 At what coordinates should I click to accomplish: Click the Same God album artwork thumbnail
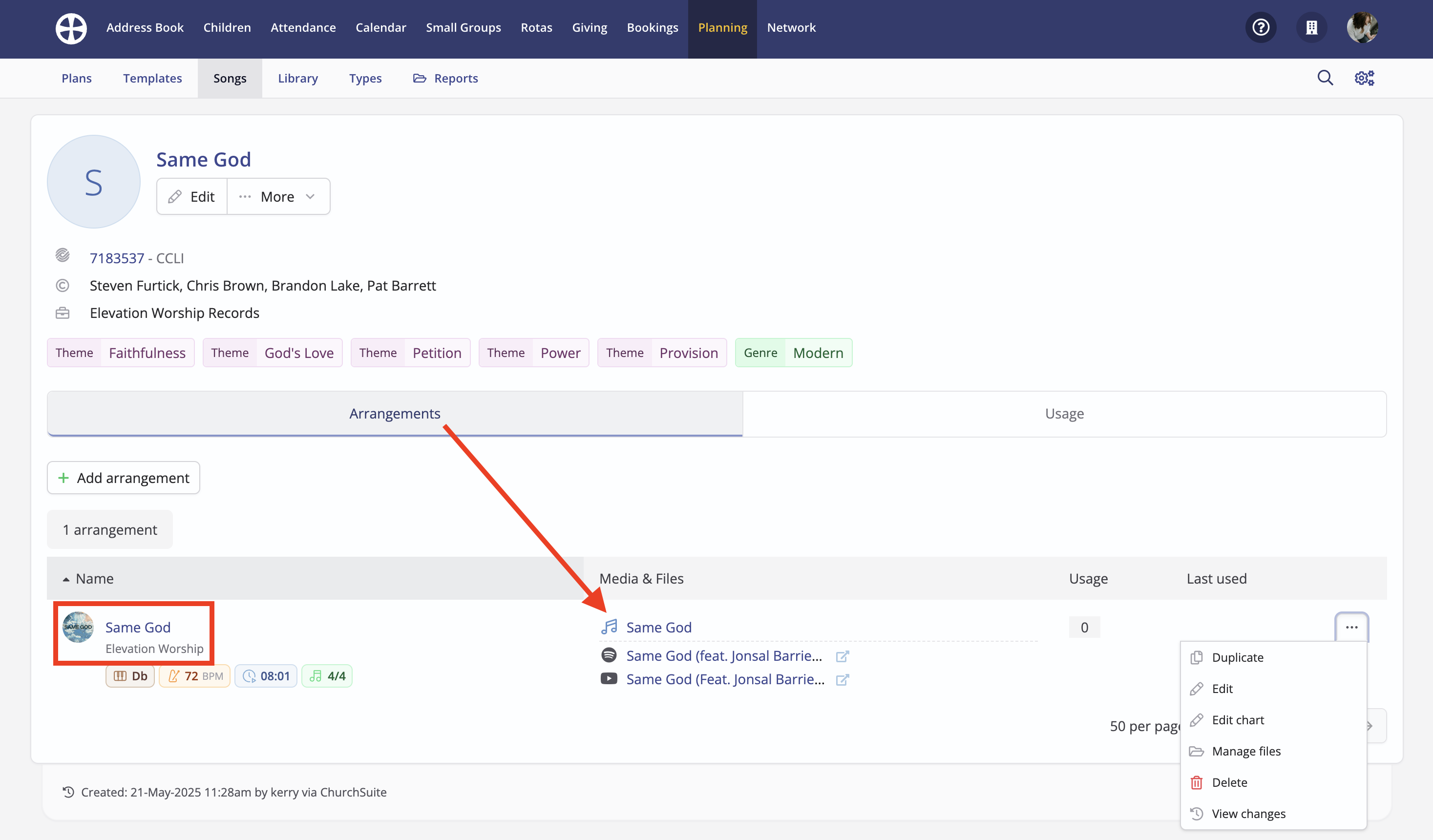(x=78, y=627)
